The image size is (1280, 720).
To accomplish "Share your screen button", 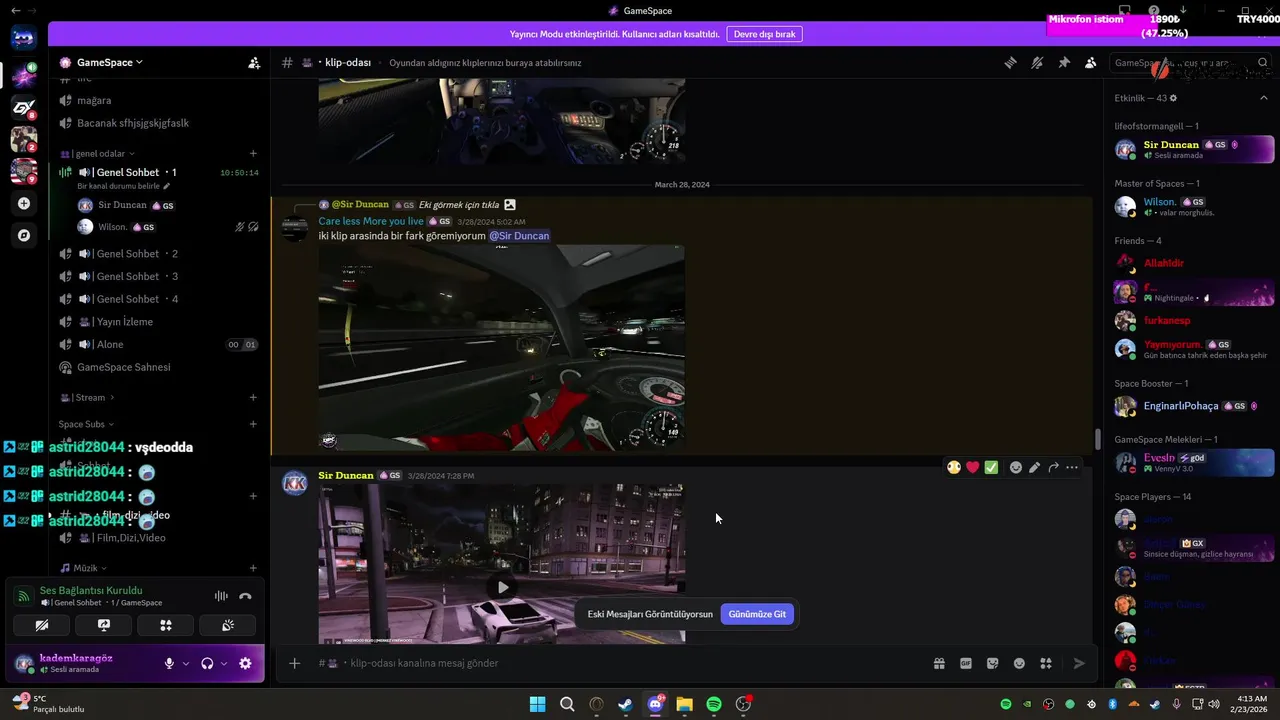I will (x=104, y=625).
